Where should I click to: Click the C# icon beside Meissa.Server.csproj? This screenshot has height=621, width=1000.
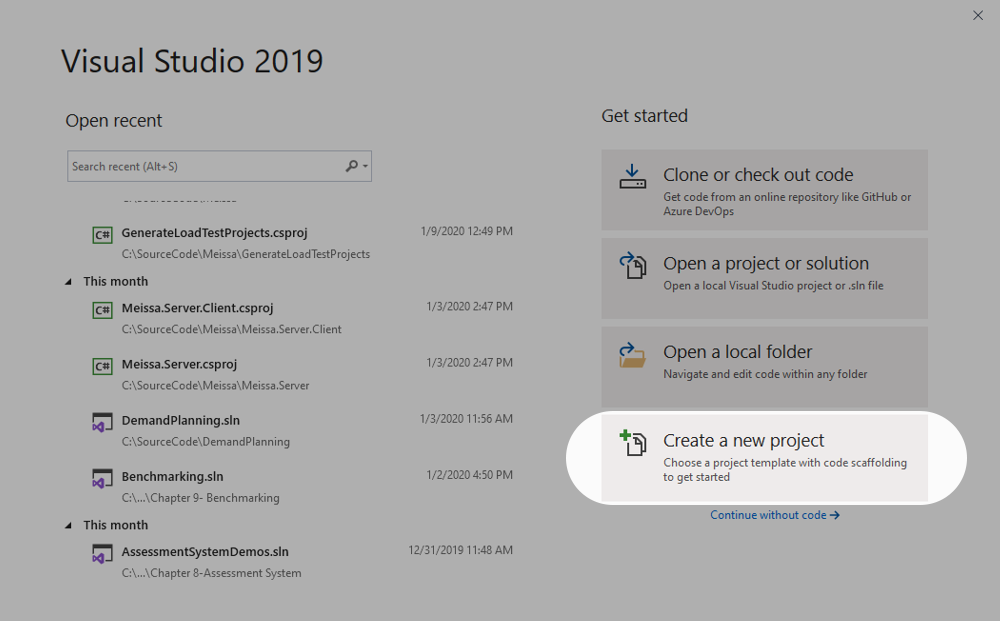[102, 367]
